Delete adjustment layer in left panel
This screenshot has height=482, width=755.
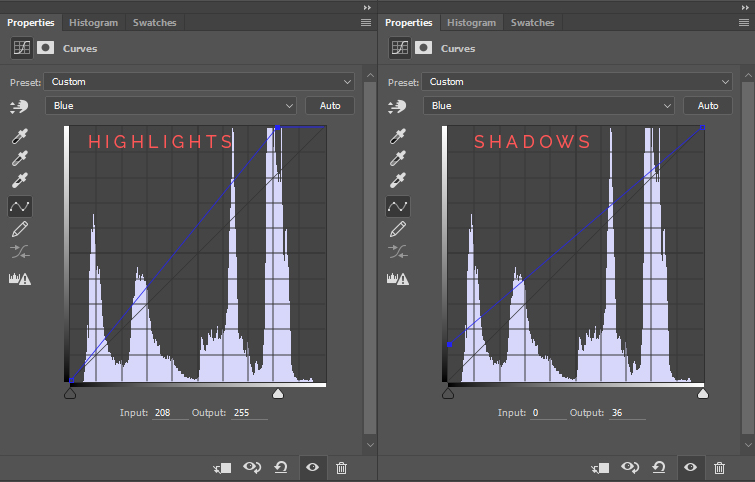[341, 468]
